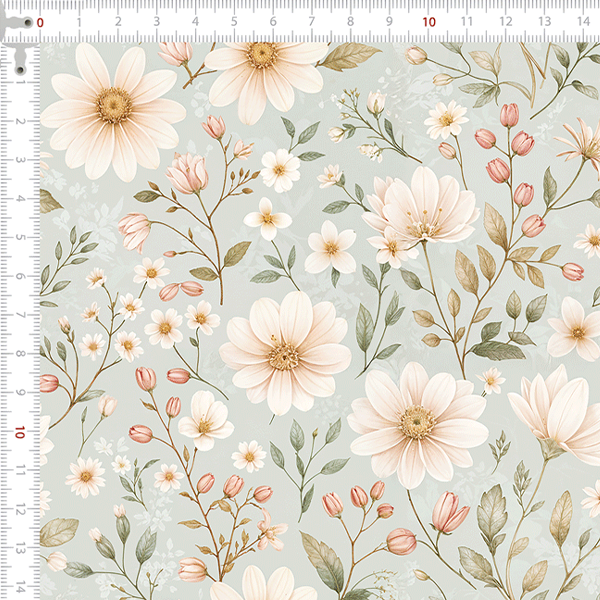This screenshot has width=600, height=600.
Task: Click the number 7 on the top ruler
Action: point(312,21)
